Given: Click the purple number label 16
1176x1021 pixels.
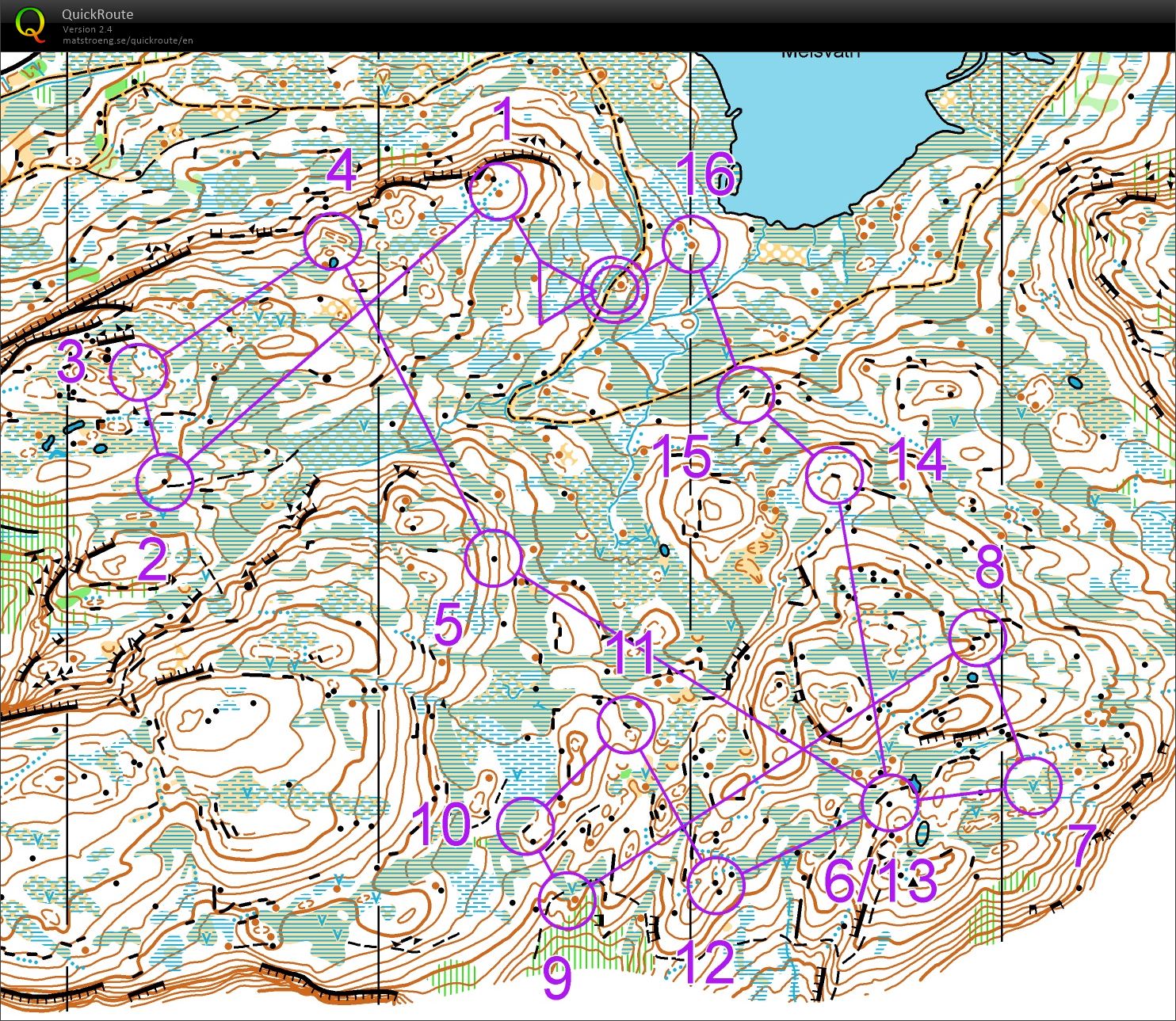Looking at the screenshot, I should [x=708, y=174].
